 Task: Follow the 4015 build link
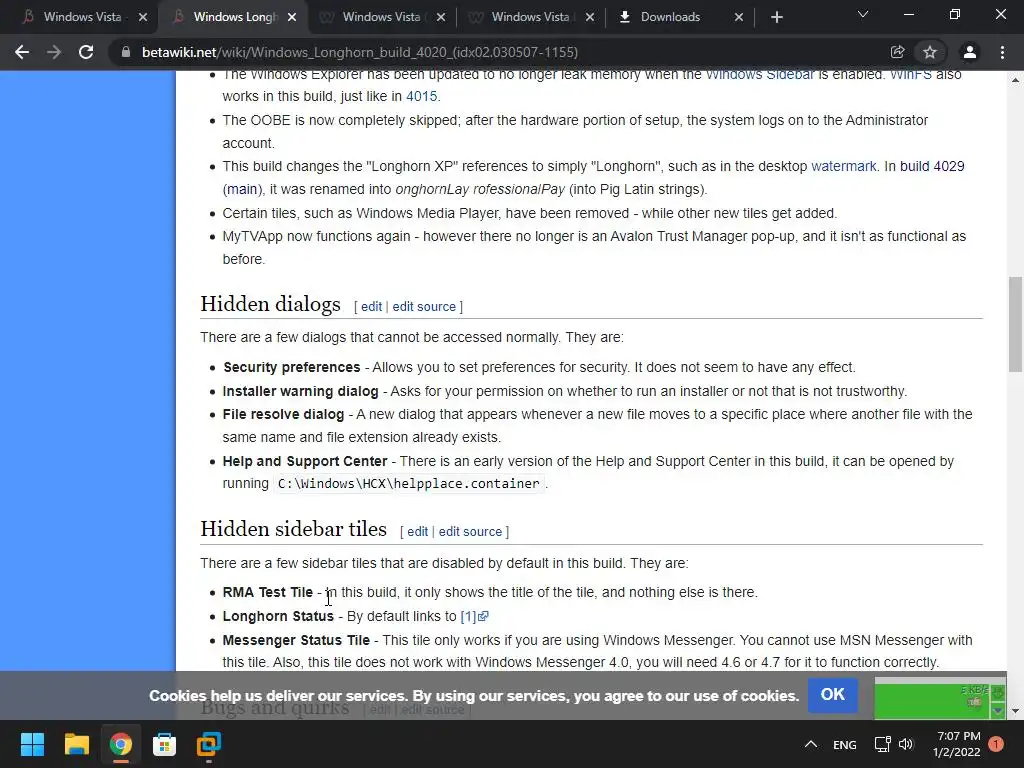pos(421,96)
